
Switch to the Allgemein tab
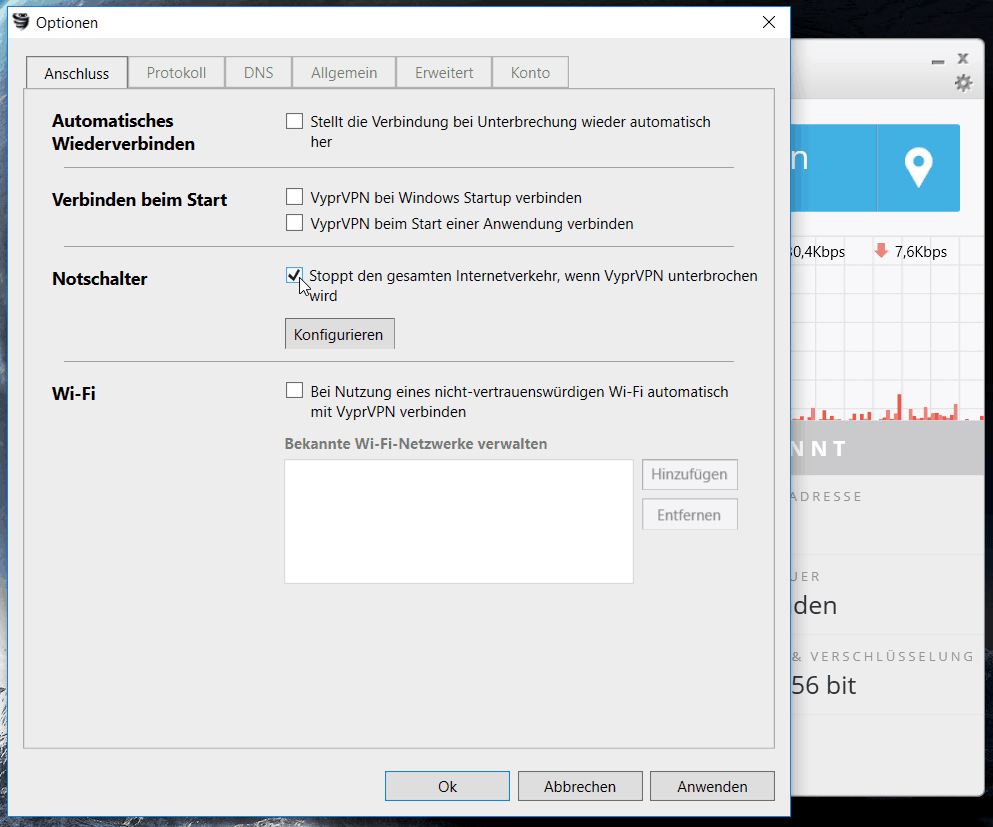pyautogui.click(x=344, y=72)
